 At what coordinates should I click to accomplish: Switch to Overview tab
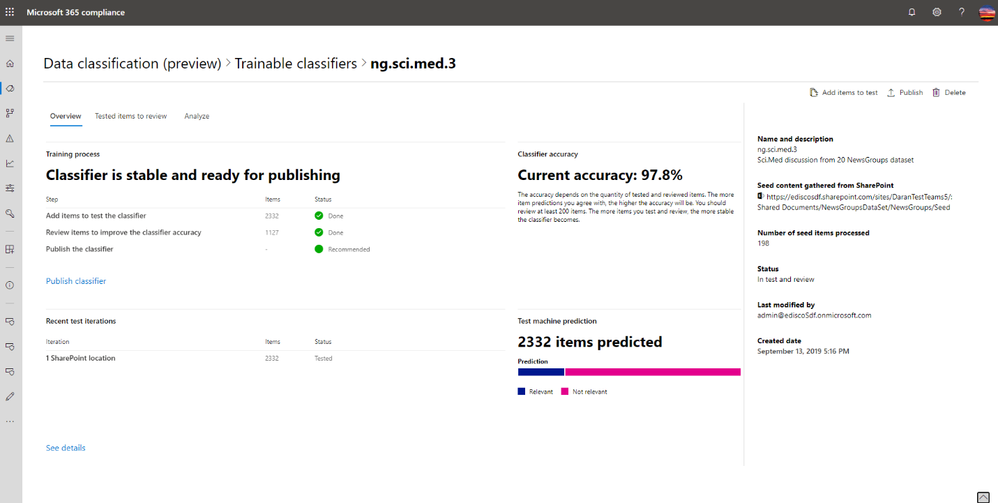pos(66,116)
